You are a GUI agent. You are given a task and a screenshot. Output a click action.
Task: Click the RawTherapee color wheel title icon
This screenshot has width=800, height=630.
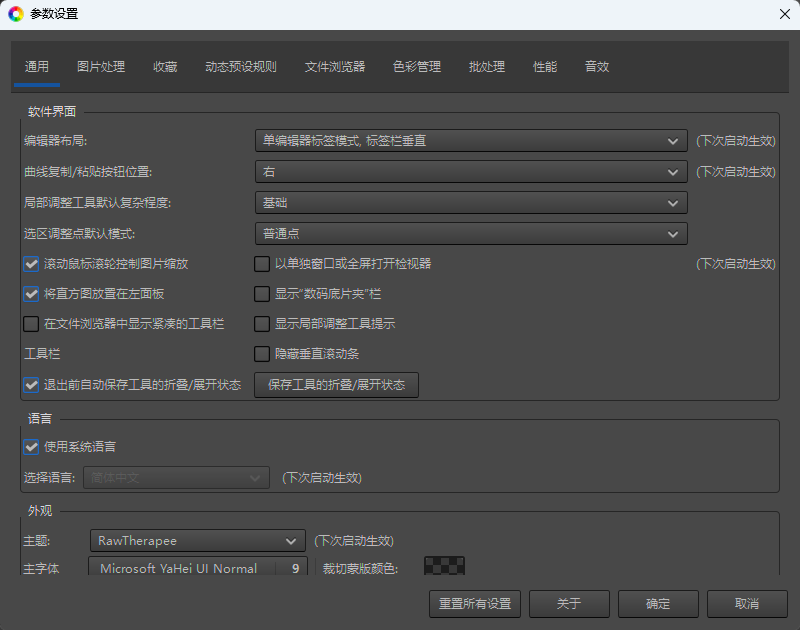point(16,14)
